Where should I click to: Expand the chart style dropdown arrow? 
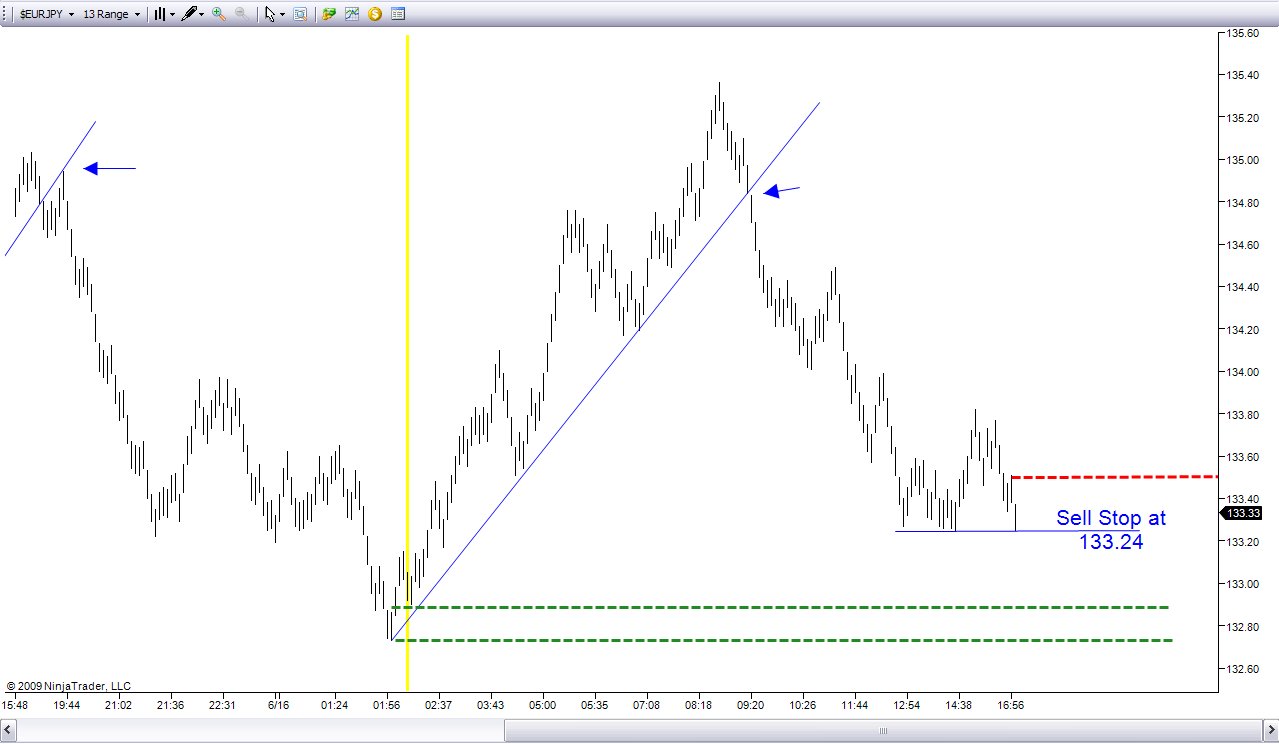click(x=173, y=15)
